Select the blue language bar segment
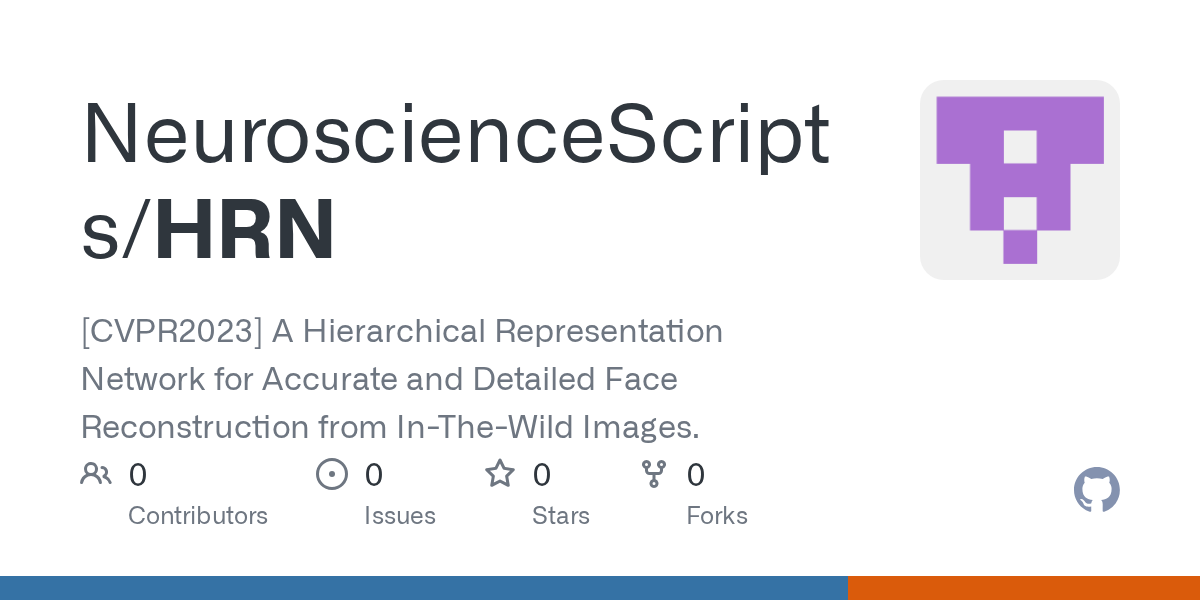Viewport: 1200px width, 600px height. tap(424, 588)
